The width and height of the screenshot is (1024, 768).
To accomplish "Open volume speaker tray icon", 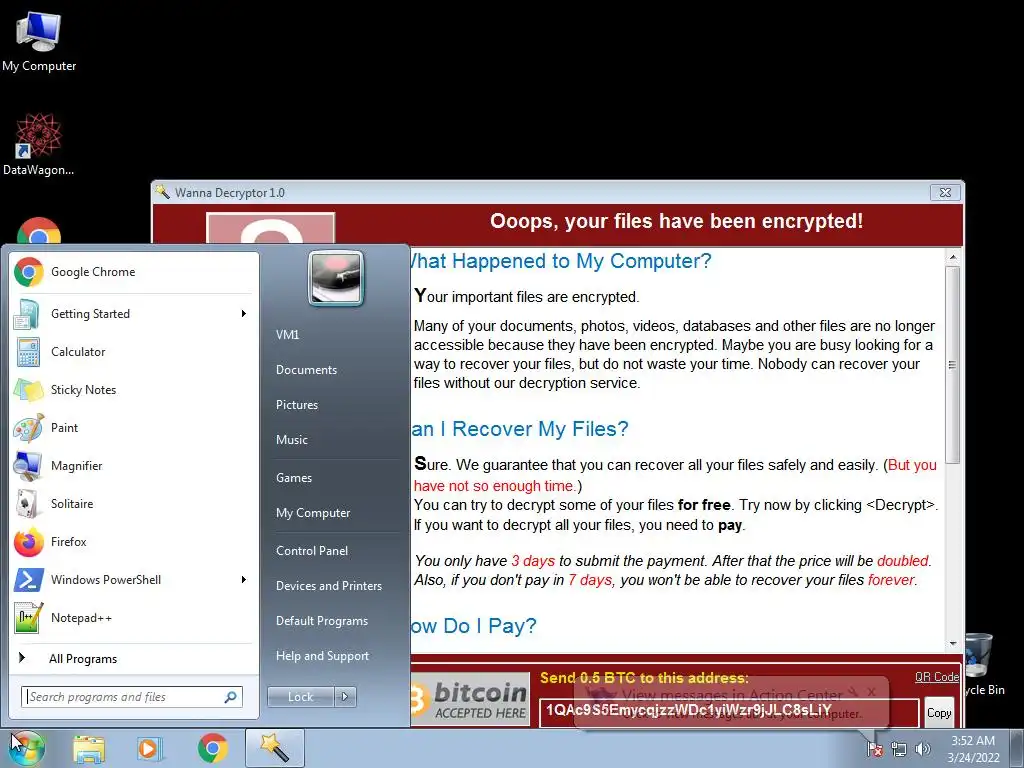I will pos(923,749).
